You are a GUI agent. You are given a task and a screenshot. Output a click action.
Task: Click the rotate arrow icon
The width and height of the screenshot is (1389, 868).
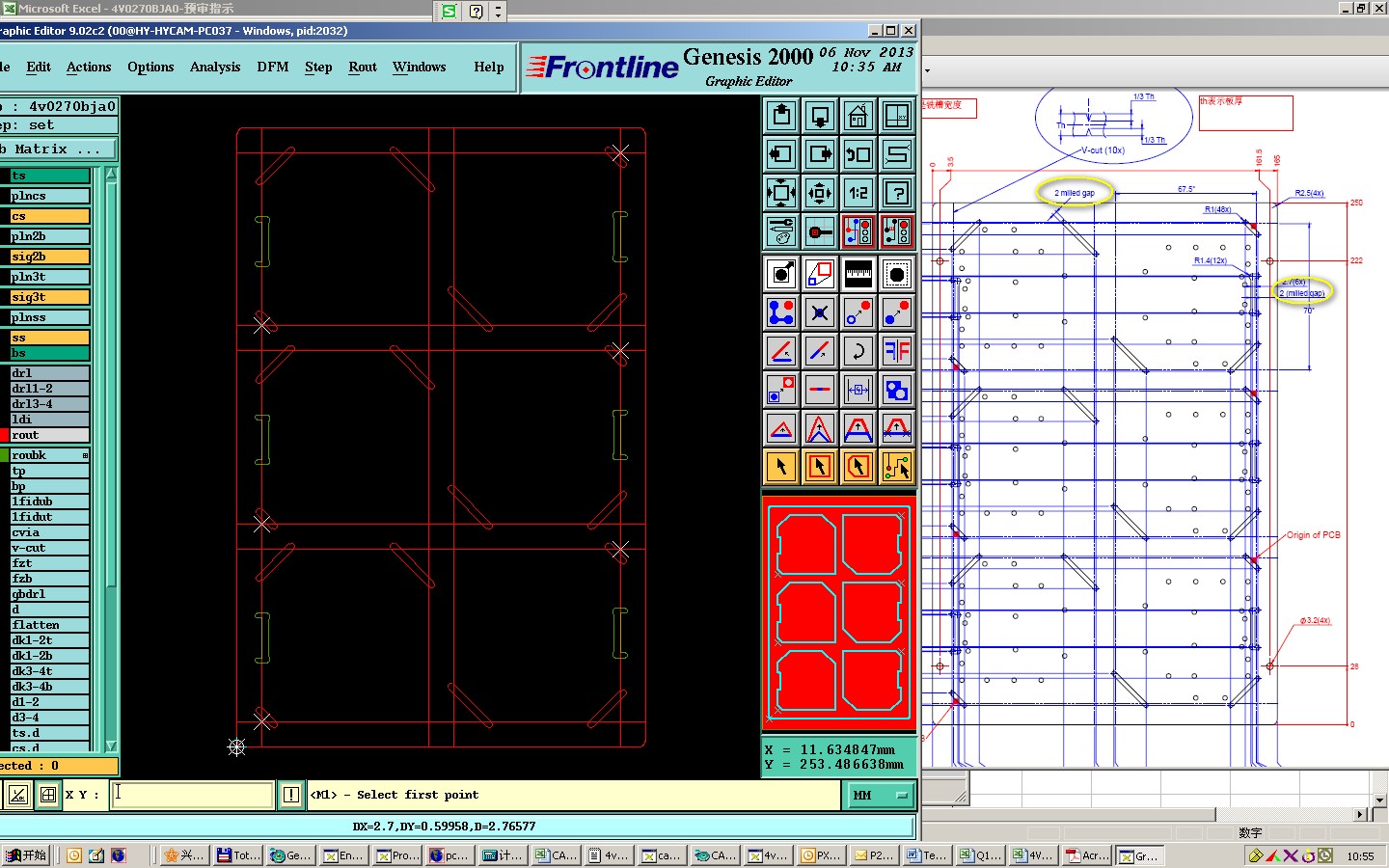pyautogui.click(x=858, y=352)
